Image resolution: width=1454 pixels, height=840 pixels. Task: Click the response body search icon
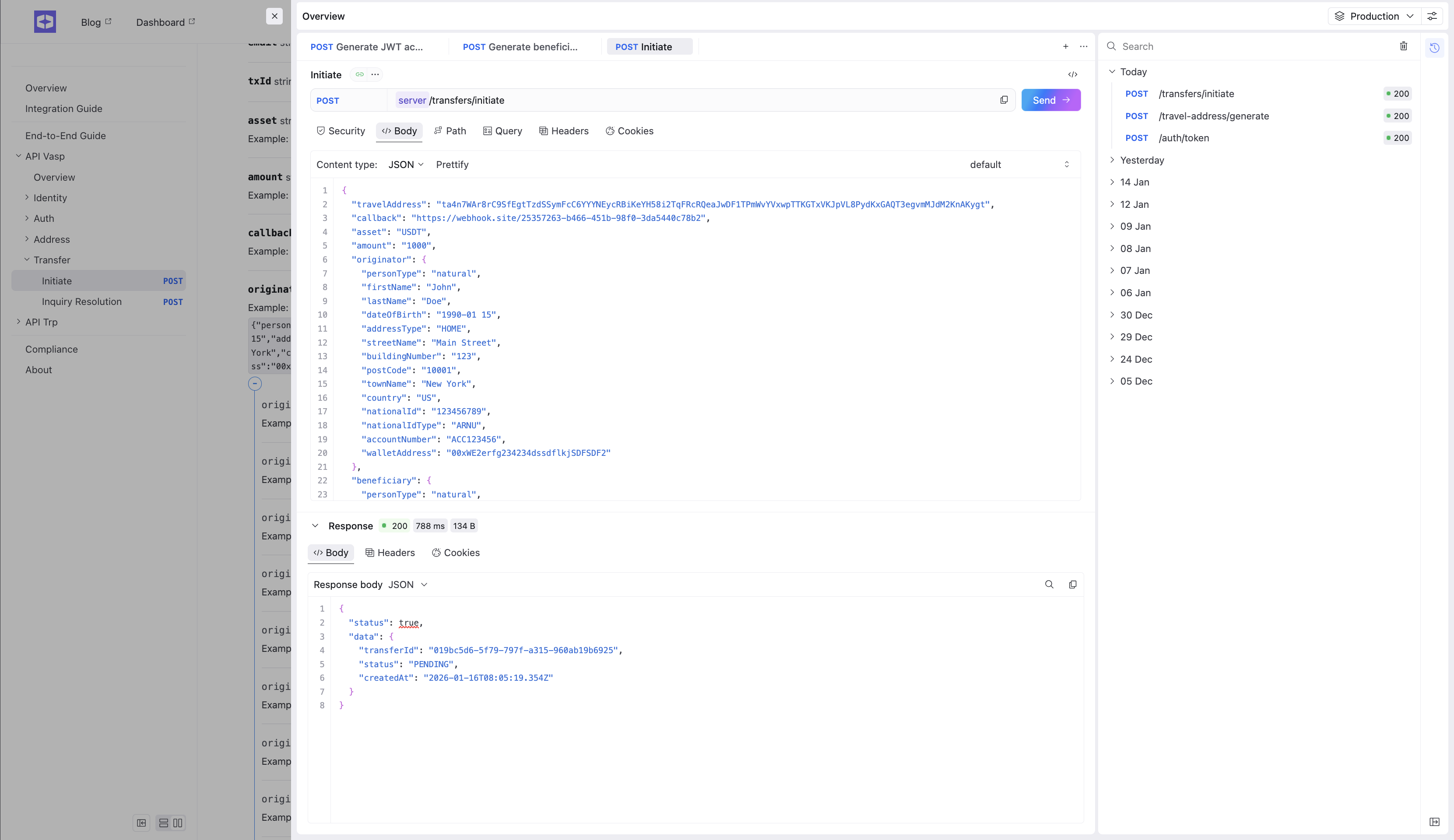tap(1049, 584)
